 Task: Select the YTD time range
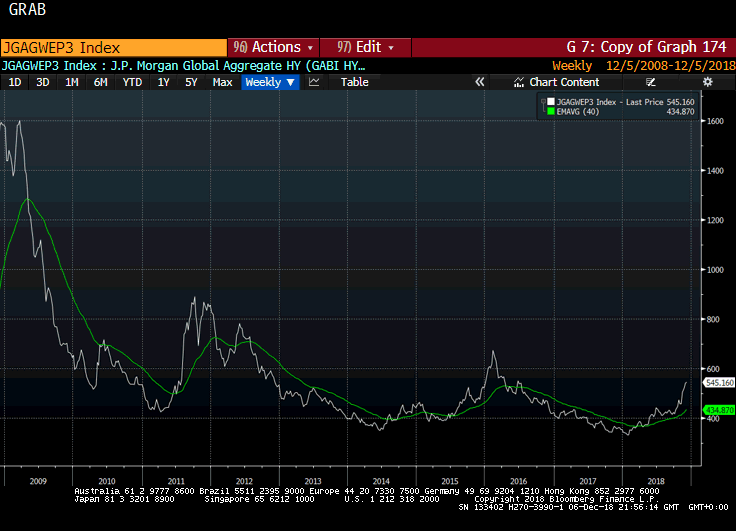coord(132,82)
